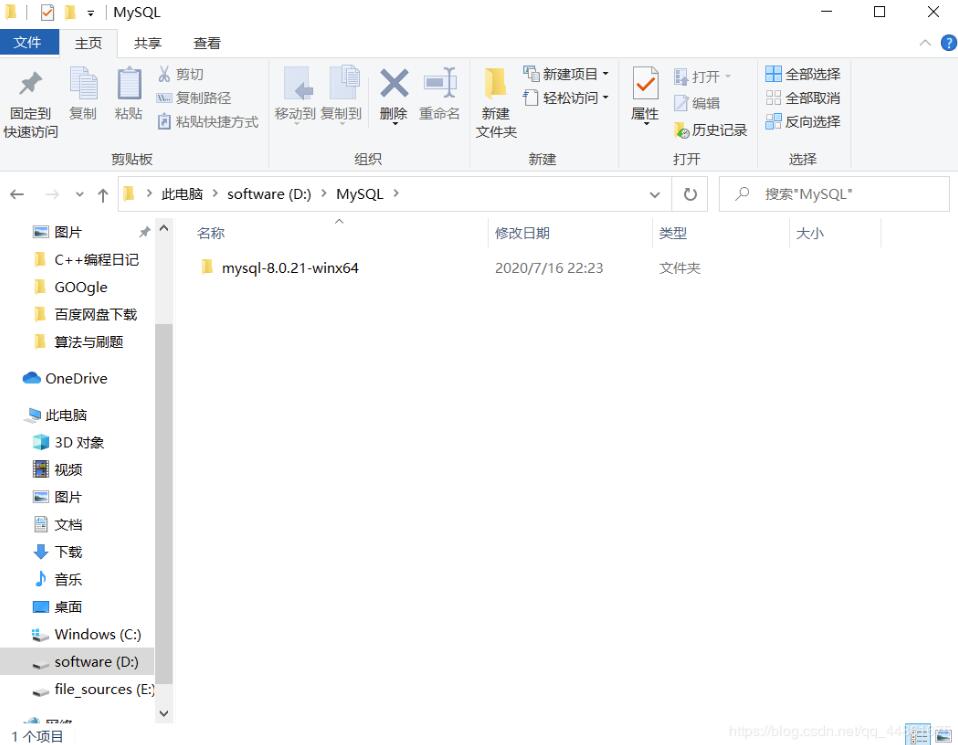This screenshot has width=958, height=745.
Task: Click Edit (编辑) in Open group
Action: (697, 103)
